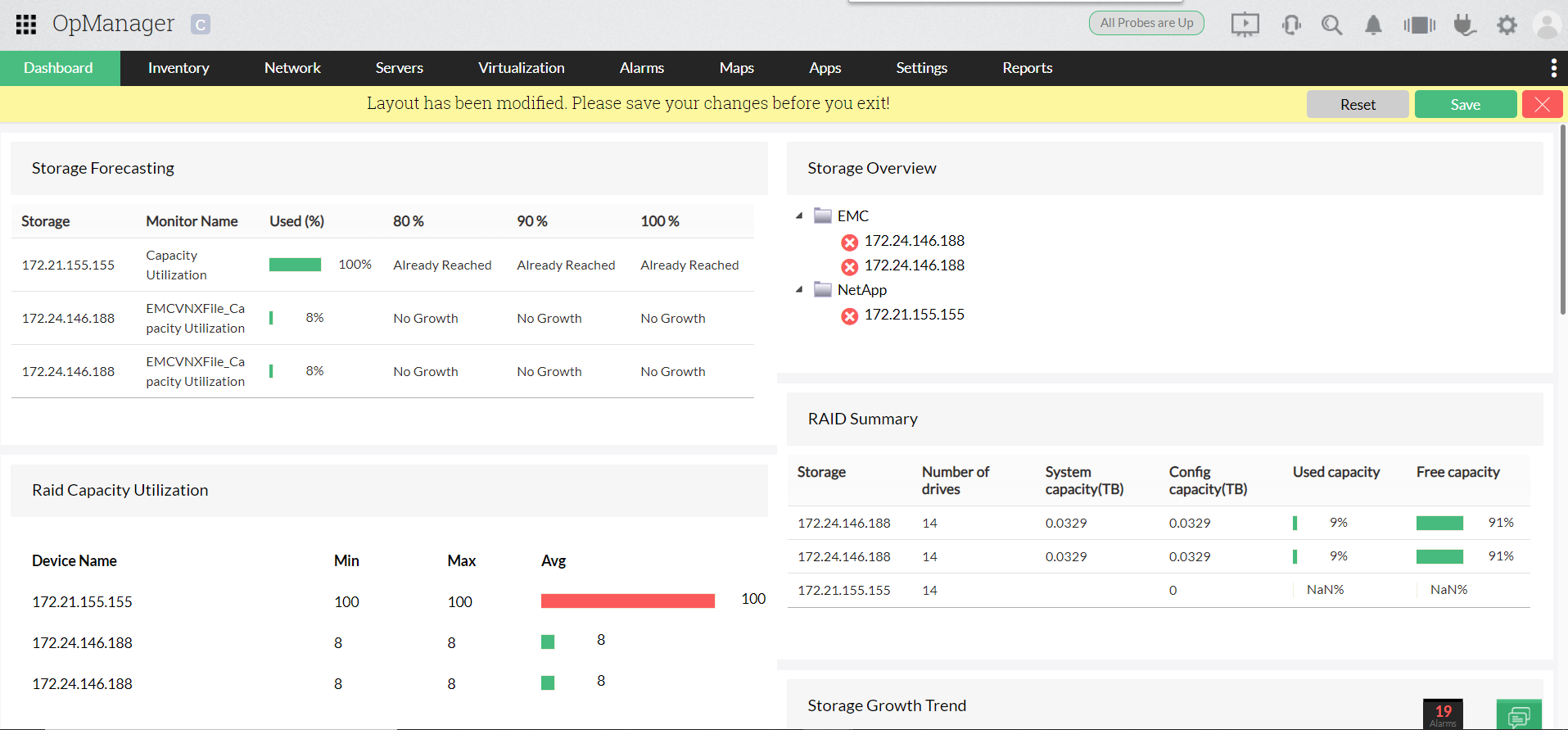Select 172.21.155.155 under NetApp in Storage Overview
The width and height of the screenshot is (1568, 730).
coord(915,315)
